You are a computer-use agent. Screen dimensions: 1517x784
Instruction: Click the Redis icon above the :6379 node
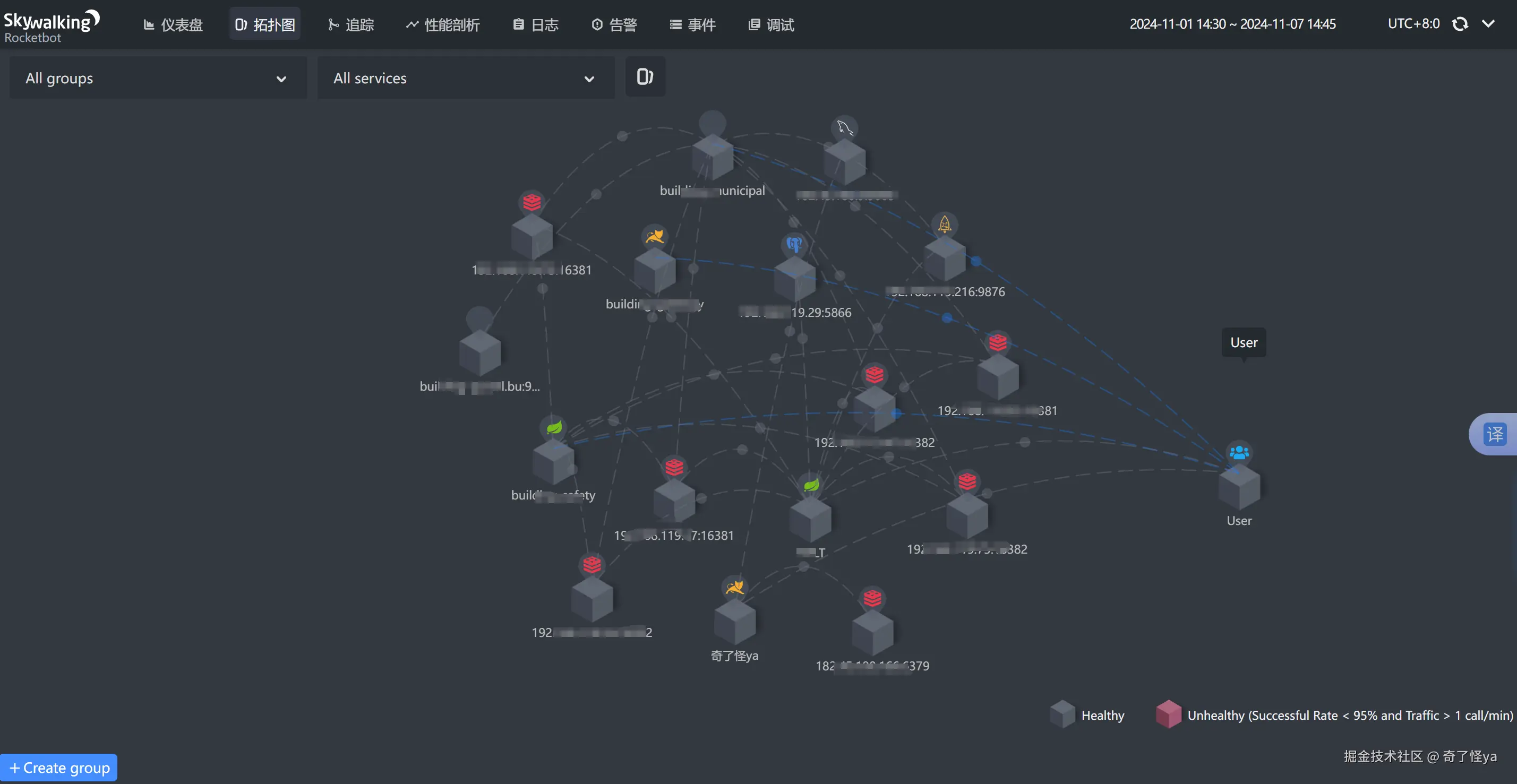(x=872, y=598)
